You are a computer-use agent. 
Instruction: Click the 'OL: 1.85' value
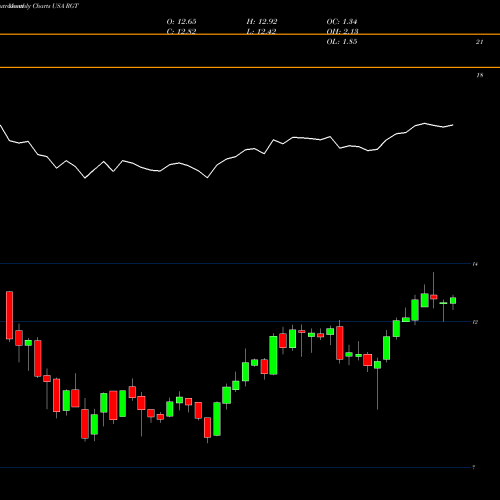click(x=342, y=42)
